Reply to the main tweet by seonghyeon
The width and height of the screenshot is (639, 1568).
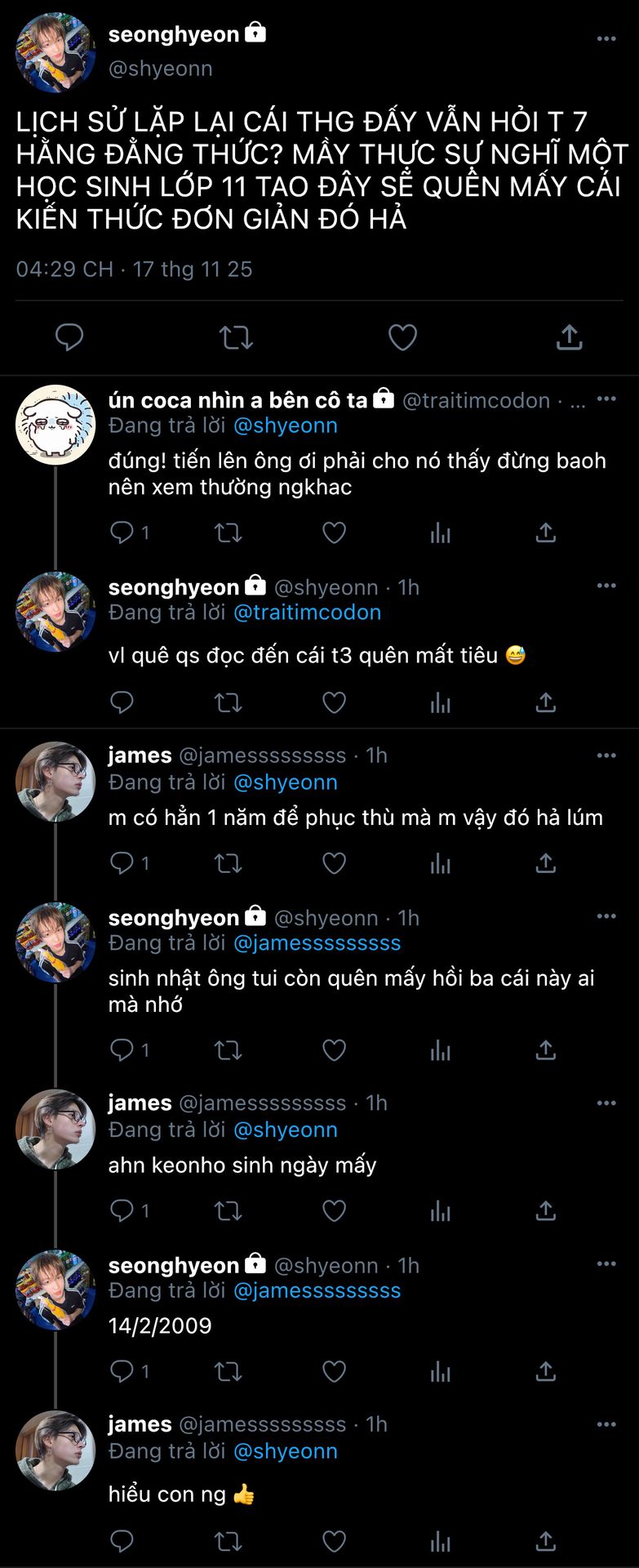click(x=69, y=337)
